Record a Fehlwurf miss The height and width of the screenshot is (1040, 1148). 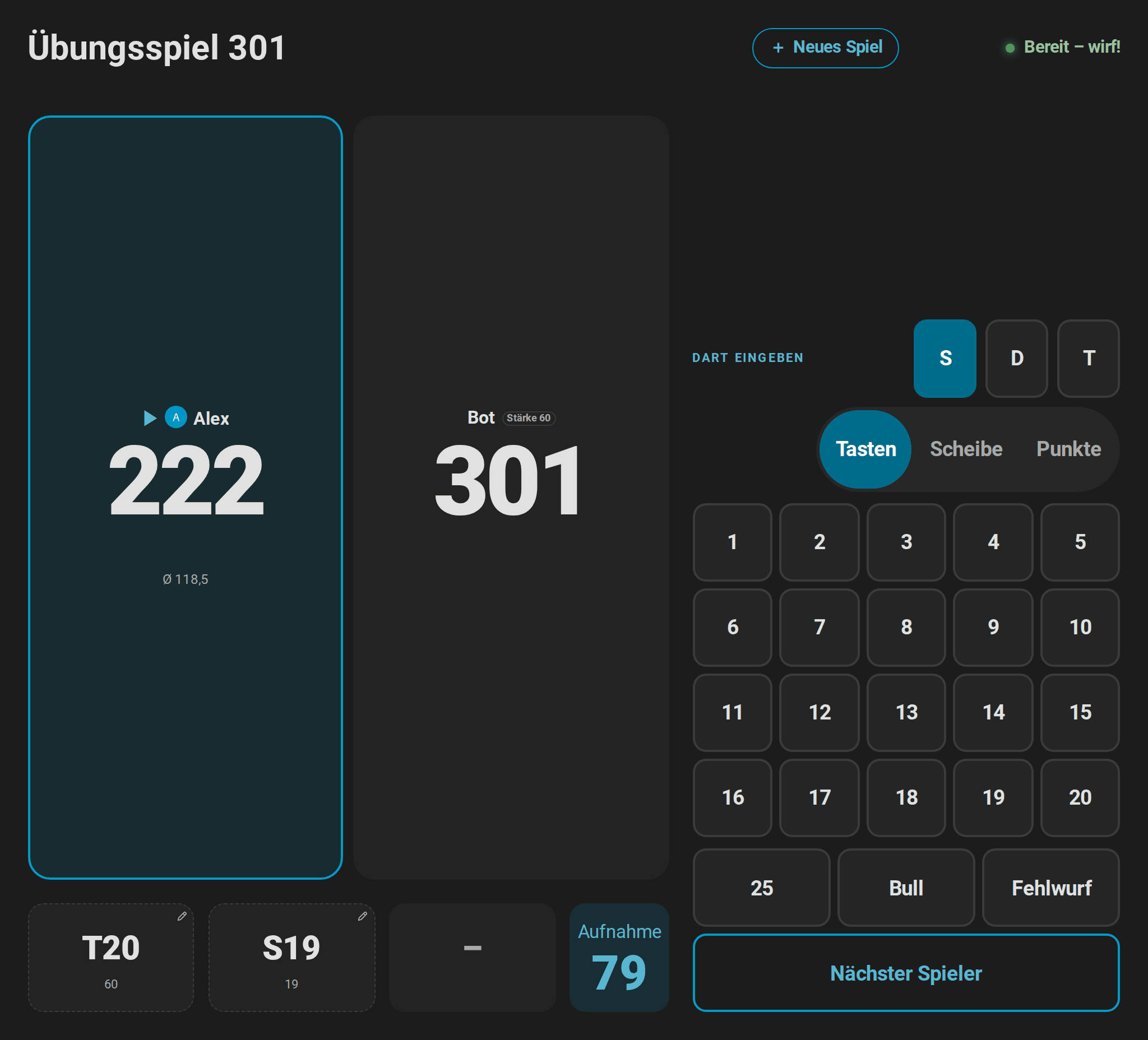[x=1050, y=888]
